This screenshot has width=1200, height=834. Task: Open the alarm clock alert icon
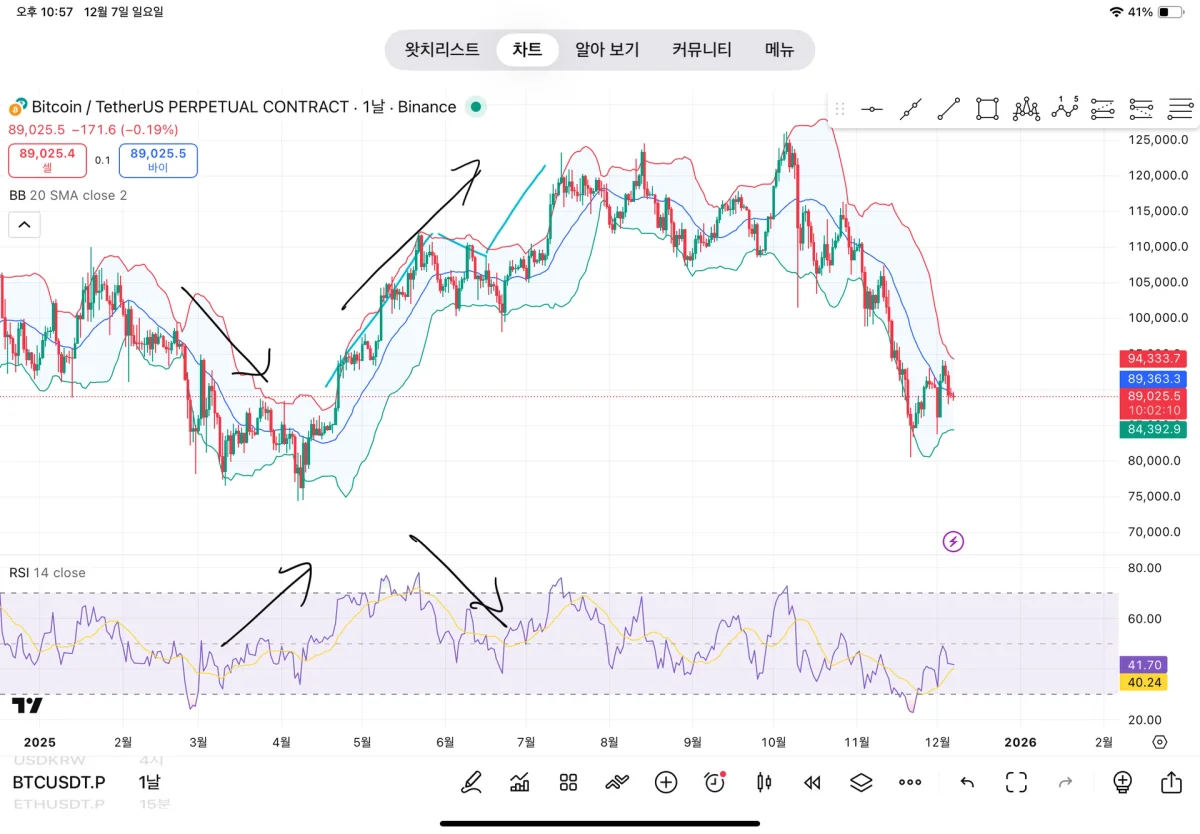tap(714, 782)
